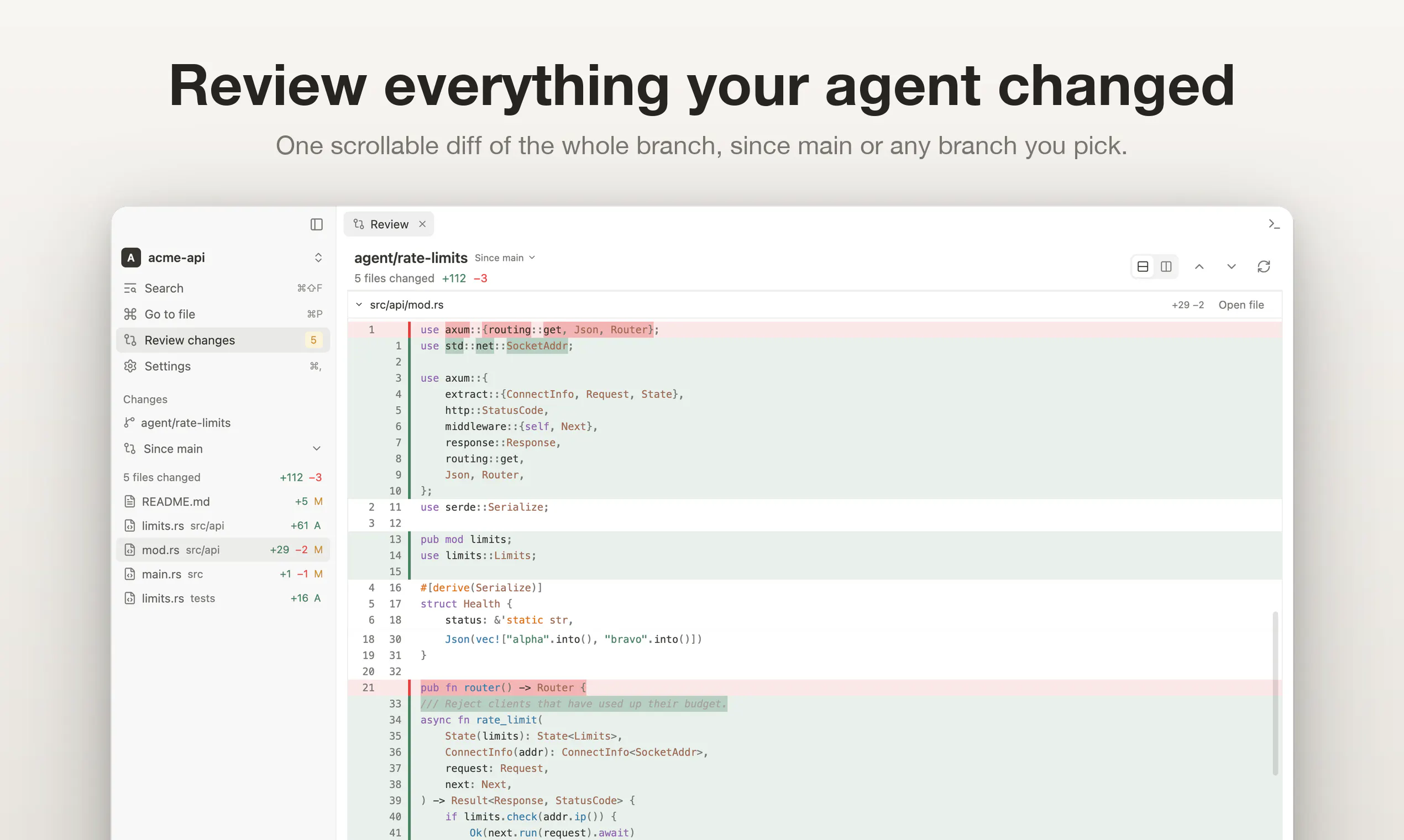The height and width of the screenshot is (840, 1404).
Task: Jump to next change arrow
Action: click(x=1232, y=266)
